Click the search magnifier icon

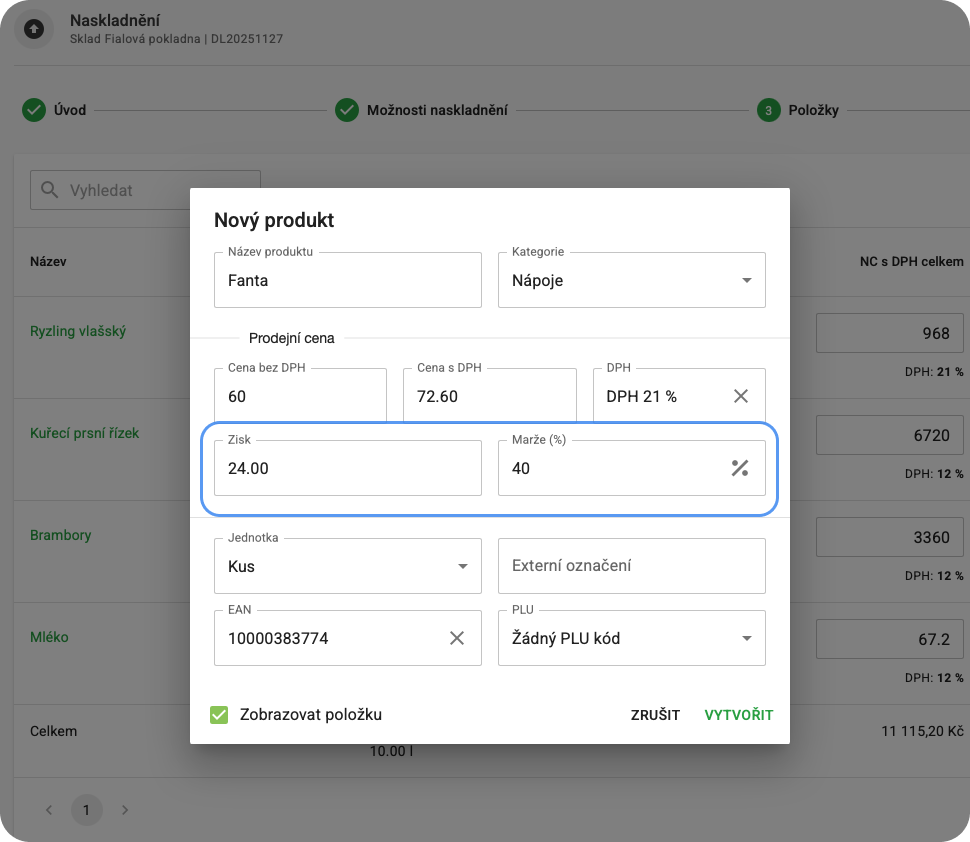pyautogui.click(x=48, y=190)
